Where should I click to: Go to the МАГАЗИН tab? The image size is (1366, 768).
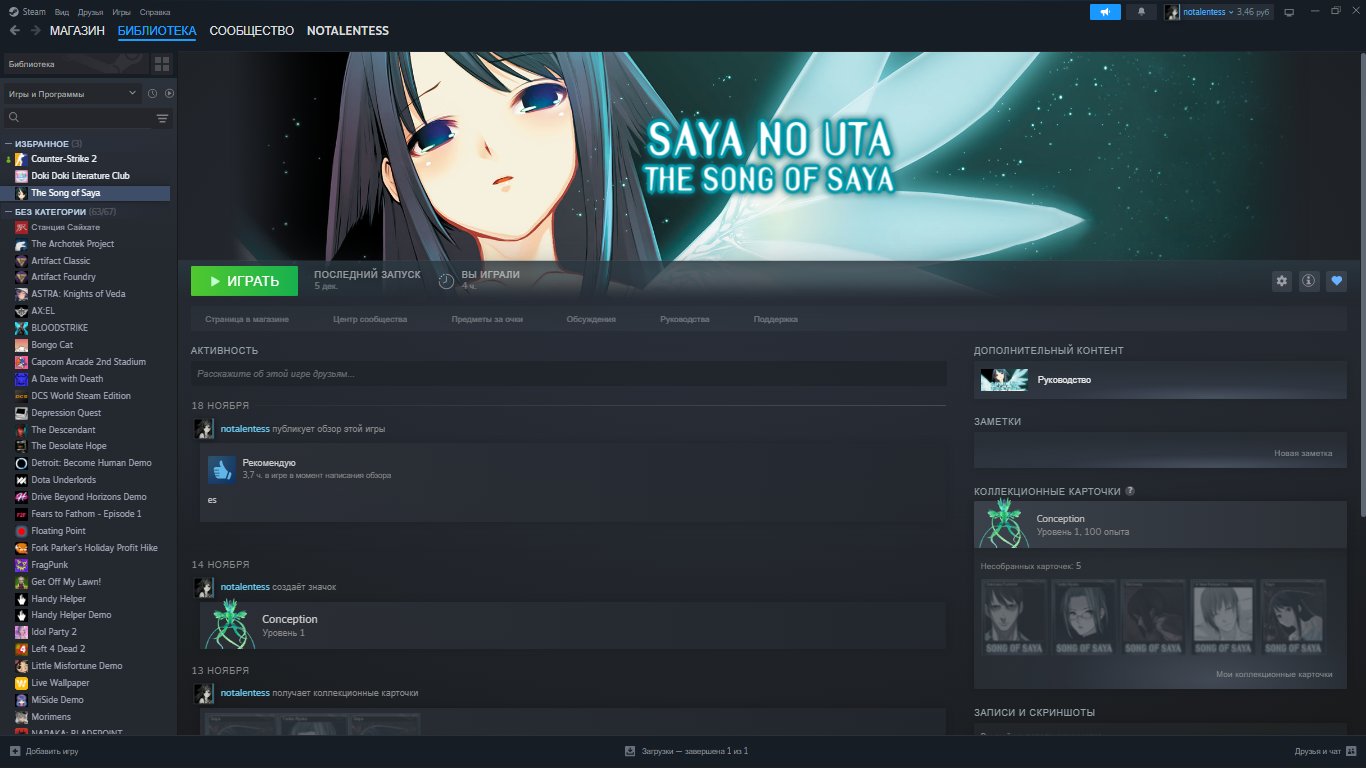(x=77, y=31)
